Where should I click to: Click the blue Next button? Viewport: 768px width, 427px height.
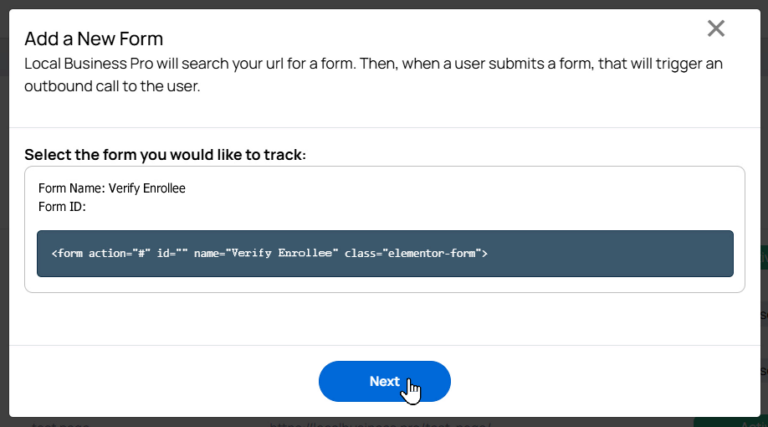click(384, 381)
